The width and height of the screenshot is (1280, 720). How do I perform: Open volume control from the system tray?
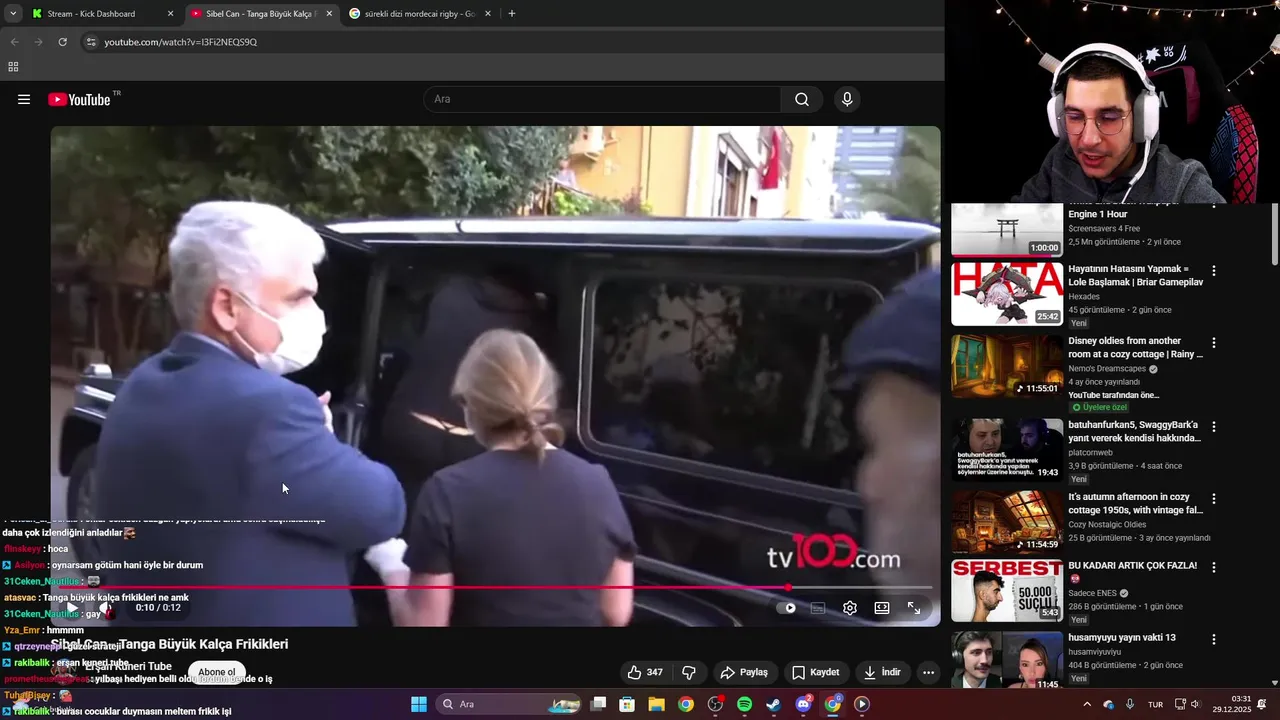1195,704
